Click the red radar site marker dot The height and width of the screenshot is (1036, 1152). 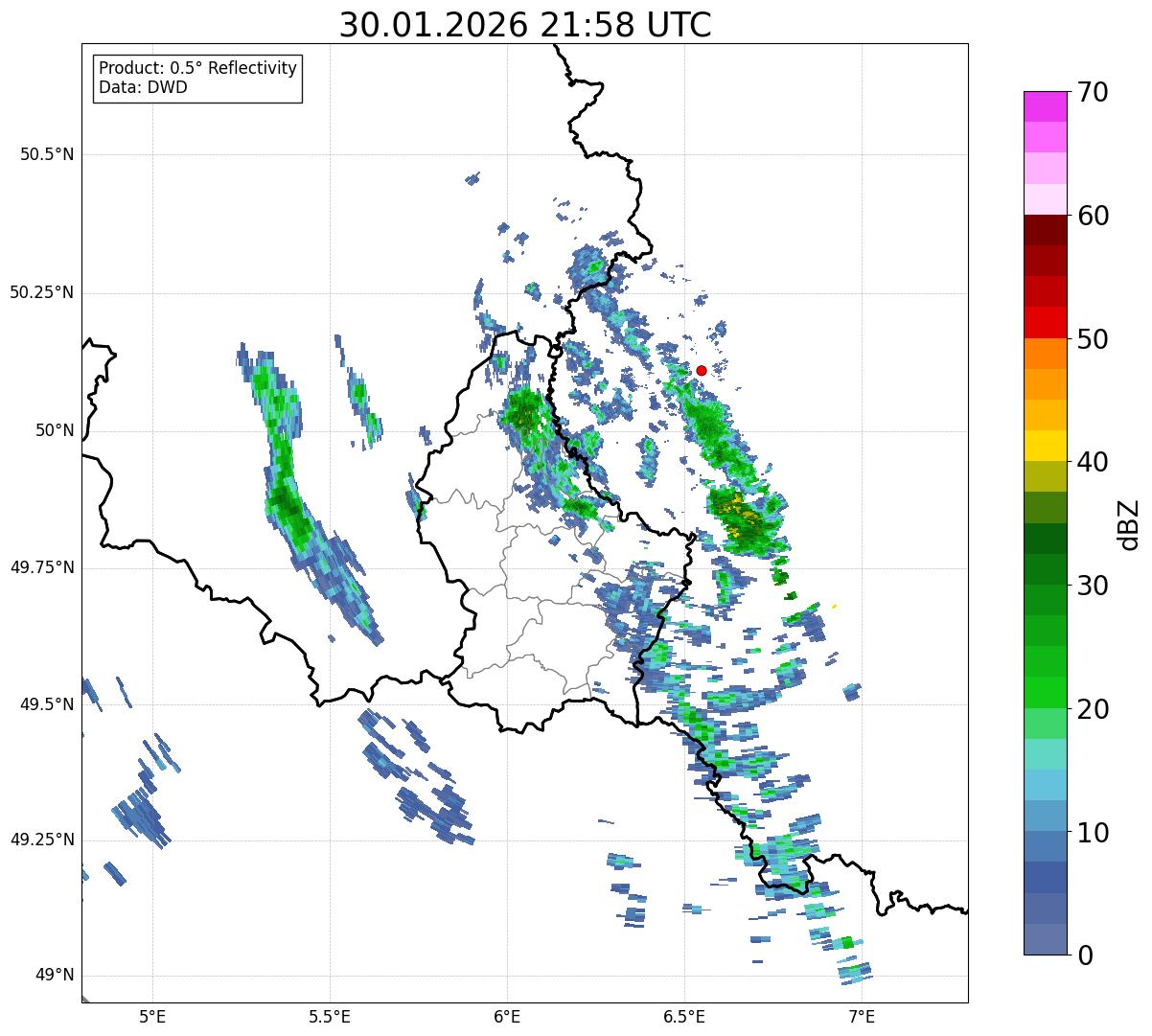coord(702,370)
